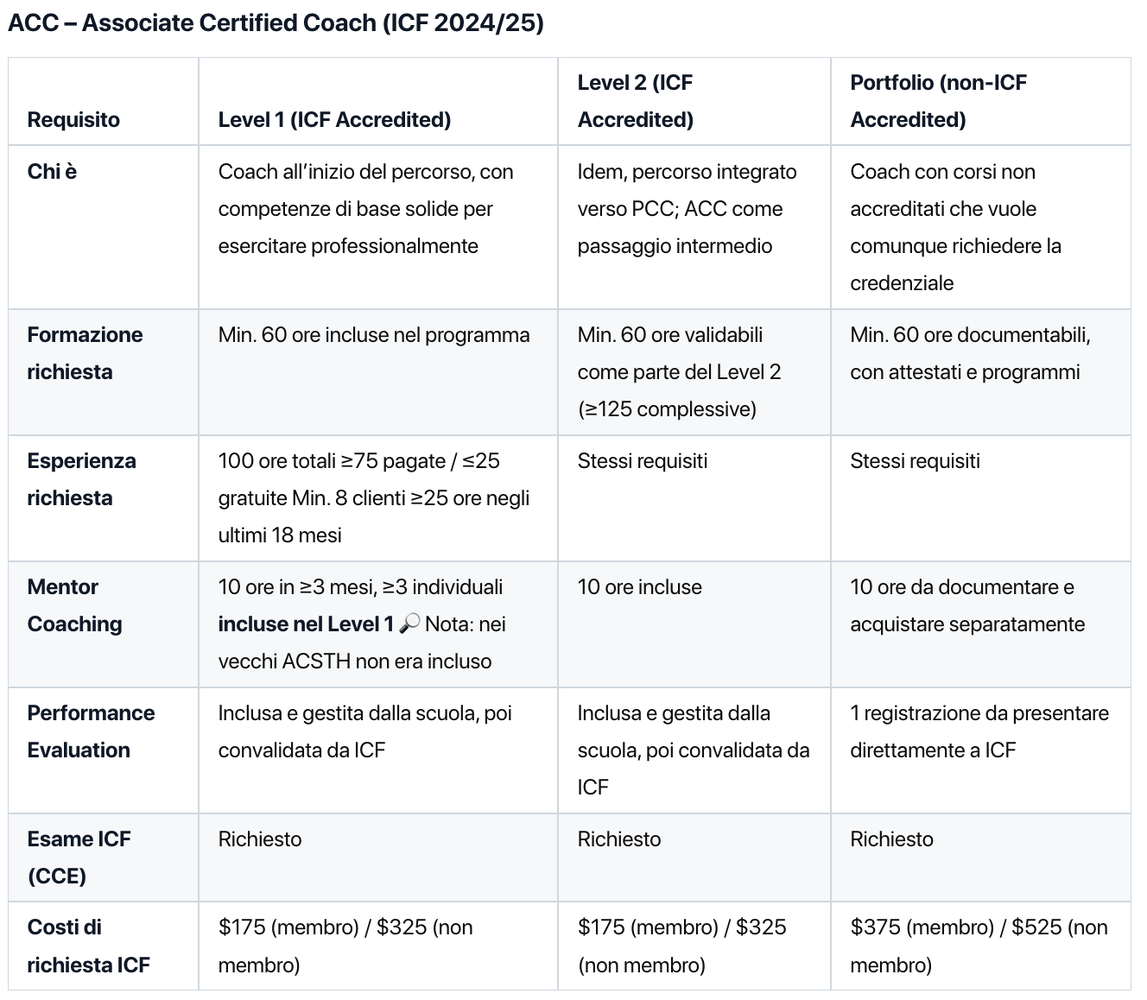
Task: Click the magnifying glass emoji in Mentor Coaching
Action: coord(409,625)
